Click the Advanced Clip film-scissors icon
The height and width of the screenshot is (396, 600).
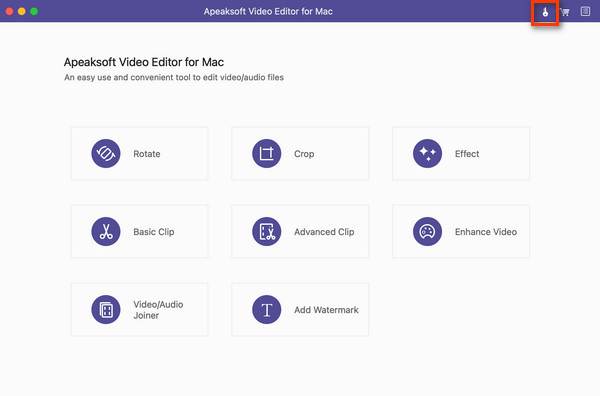pos(267,231)
